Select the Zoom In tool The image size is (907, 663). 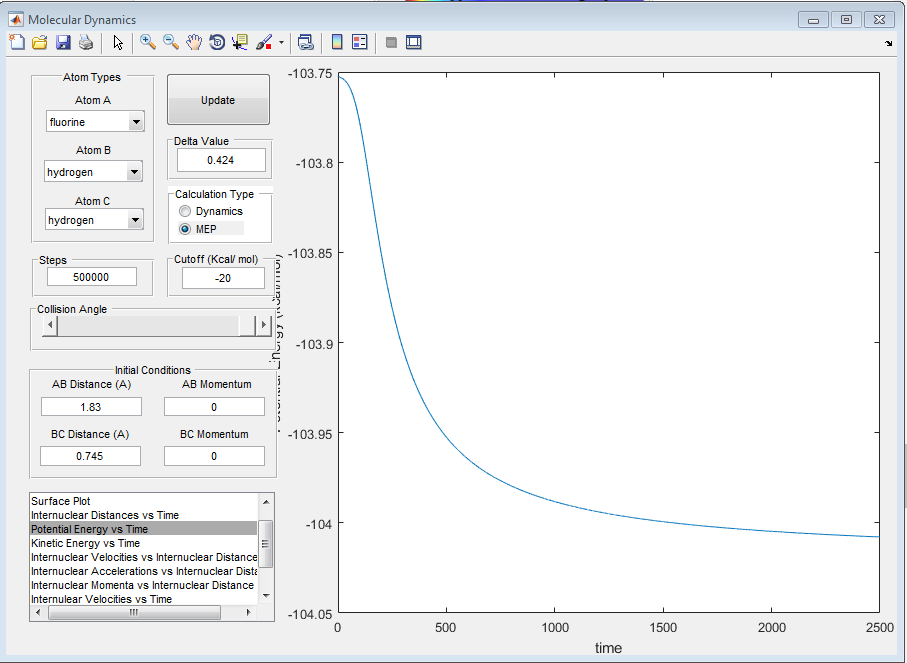click(148, 42)
